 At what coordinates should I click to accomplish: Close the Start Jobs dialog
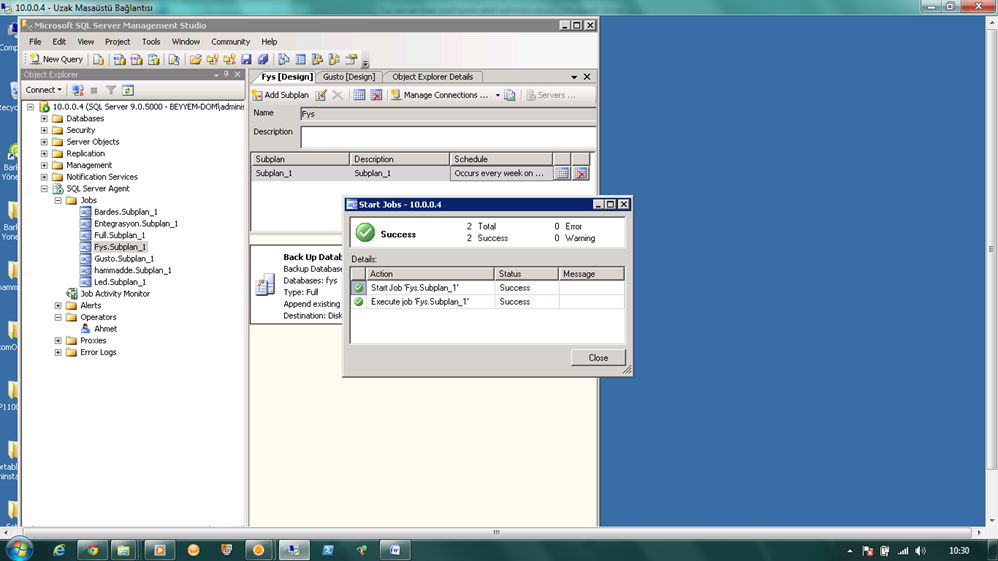coord(598,357)
